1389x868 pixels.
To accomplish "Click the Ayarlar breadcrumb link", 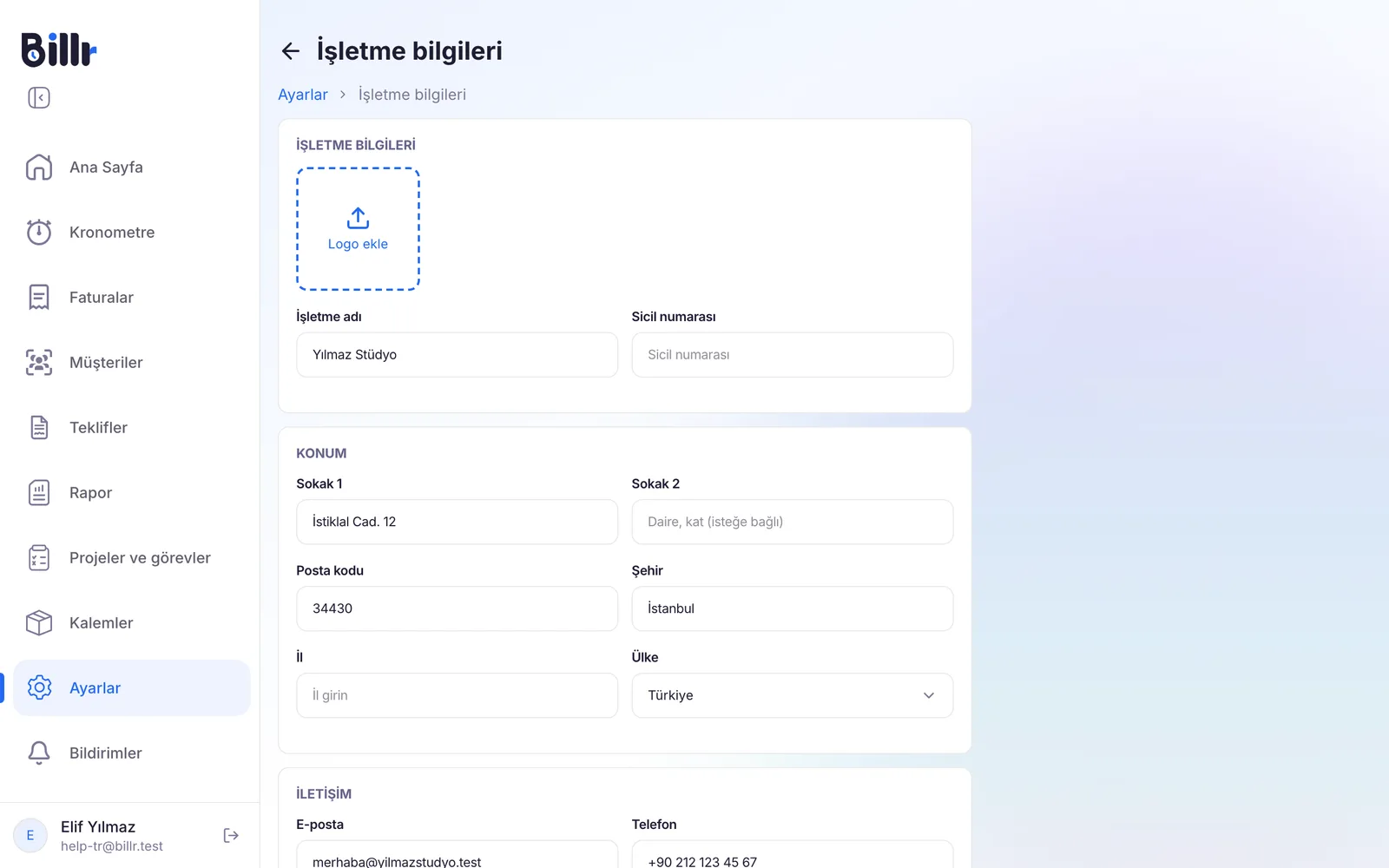I will pos(303,95).
